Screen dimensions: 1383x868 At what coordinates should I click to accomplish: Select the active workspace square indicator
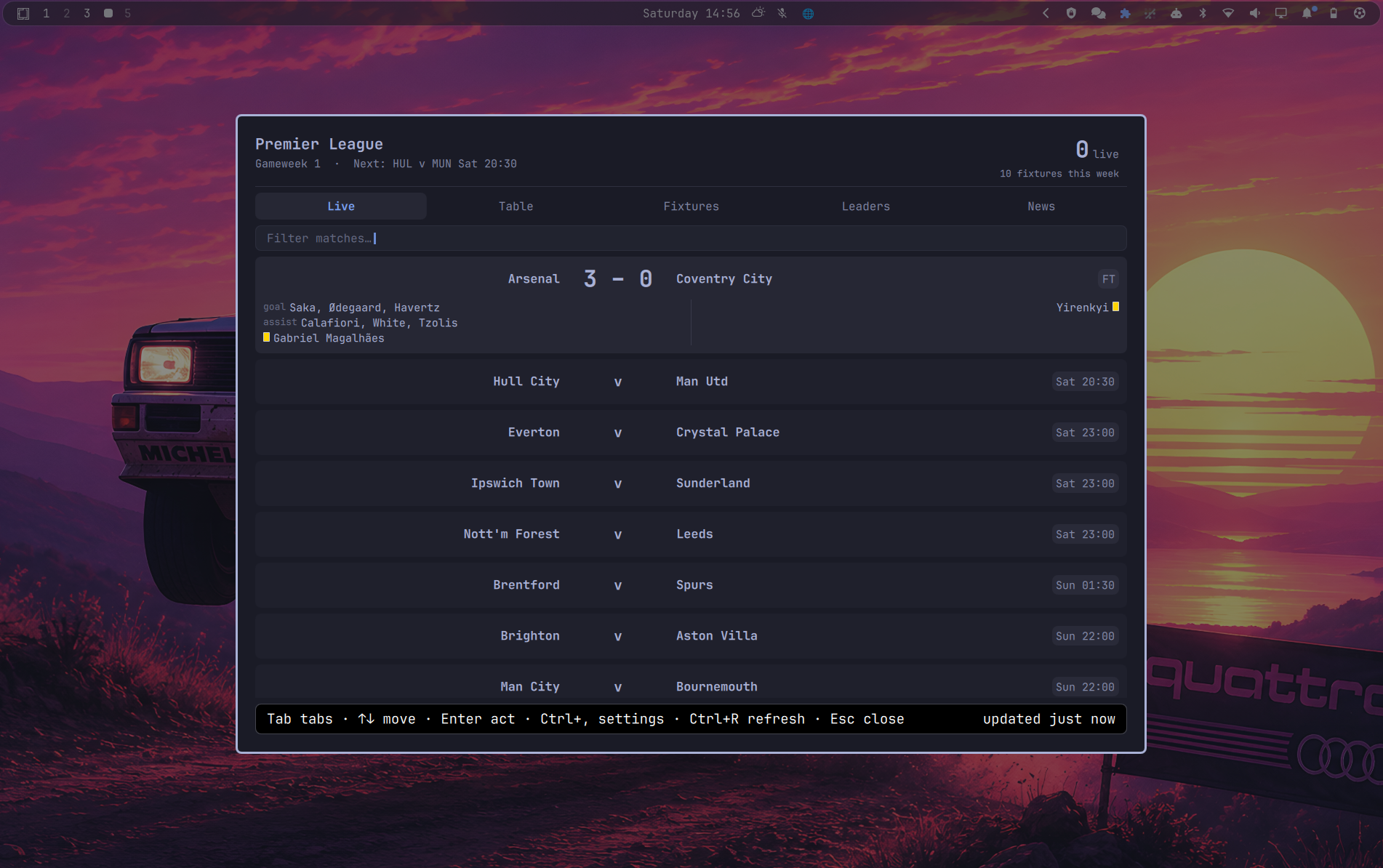[108, 13]
